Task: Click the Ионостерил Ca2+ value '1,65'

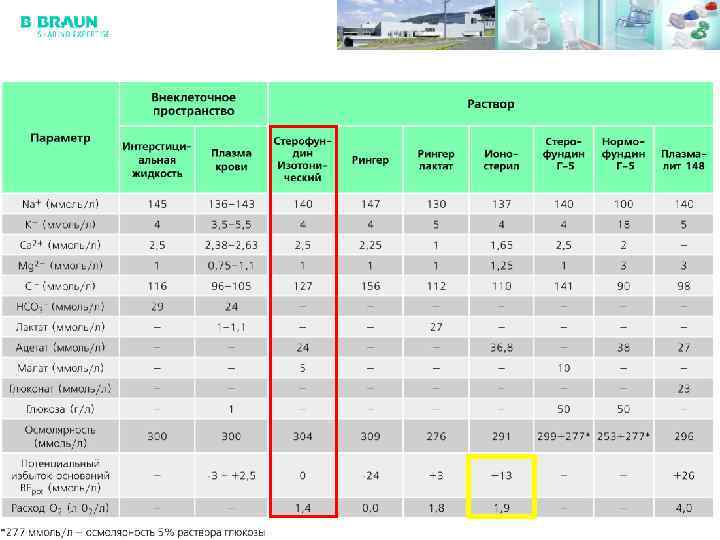Action: 501,245
